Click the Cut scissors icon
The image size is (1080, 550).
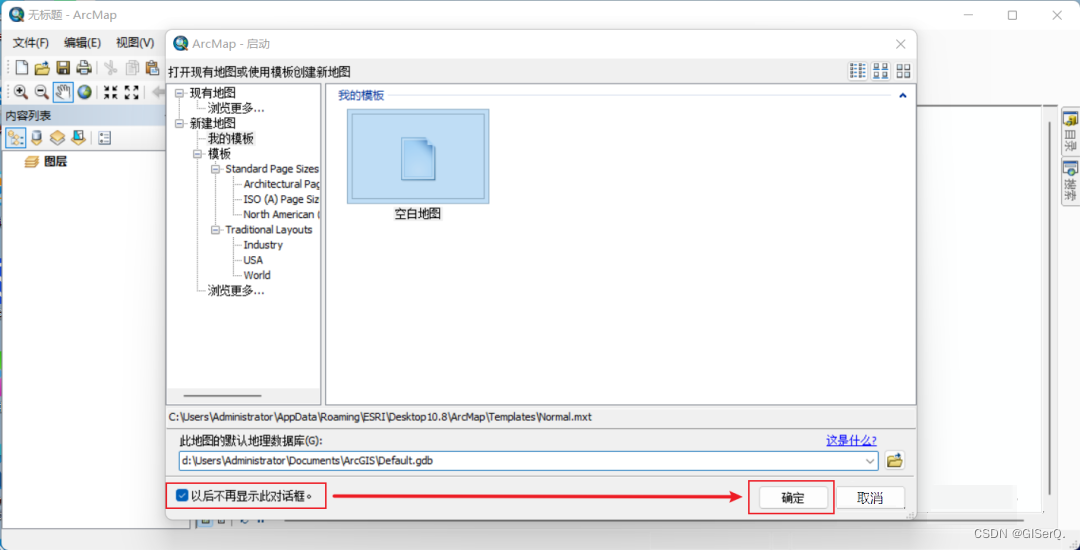(110, 67)
